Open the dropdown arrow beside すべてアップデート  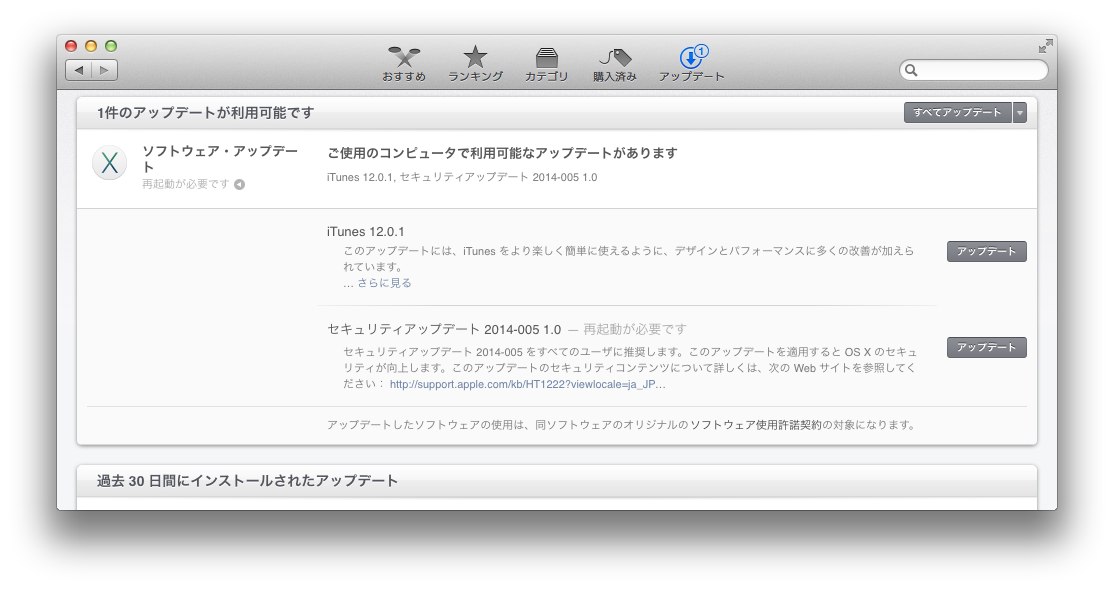tap(1020, 112)
